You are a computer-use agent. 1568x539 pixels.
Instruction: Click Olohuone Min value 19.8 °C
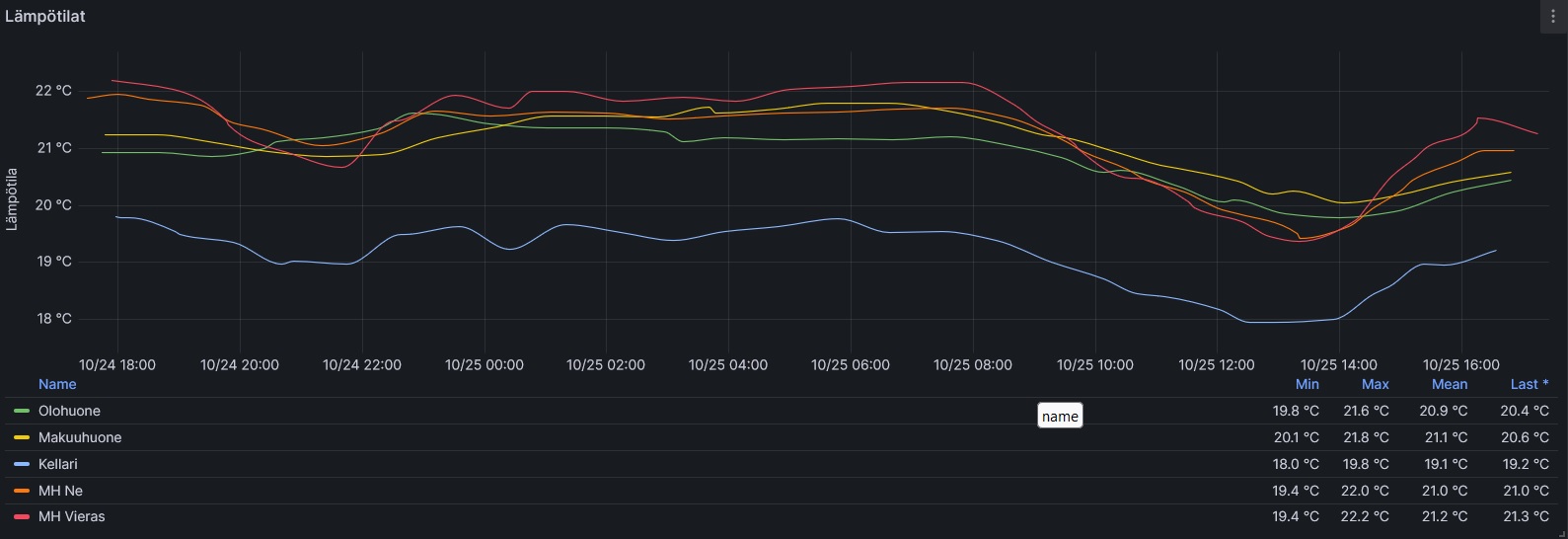coord(1296,411)
